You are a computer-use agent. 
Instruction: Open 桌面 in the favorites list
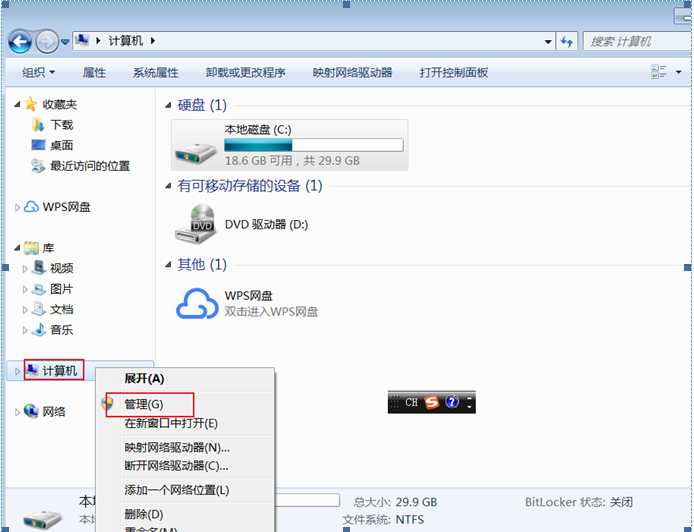coord(62,145)
